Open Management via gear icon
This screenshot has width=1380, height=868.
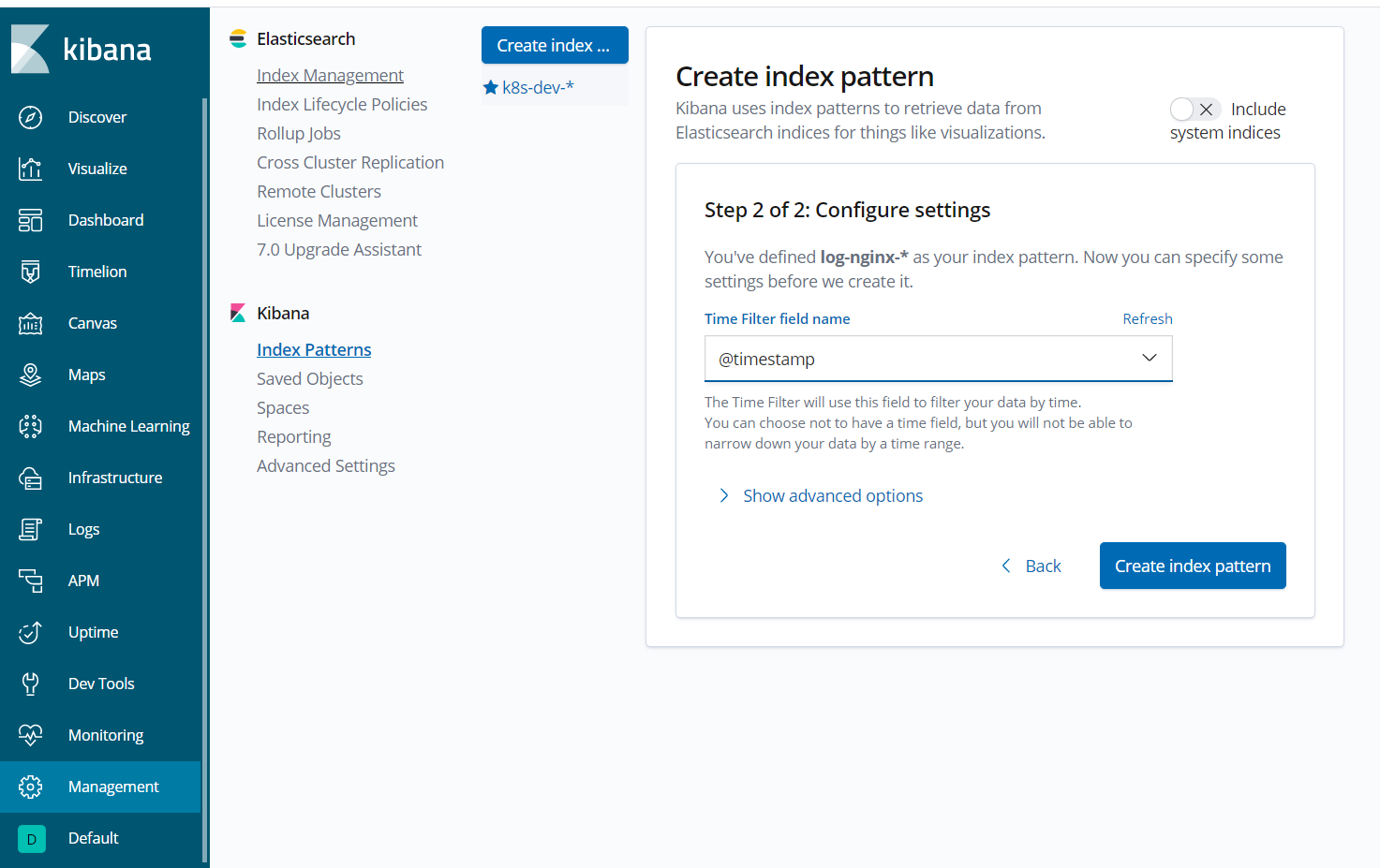point(30,787)
